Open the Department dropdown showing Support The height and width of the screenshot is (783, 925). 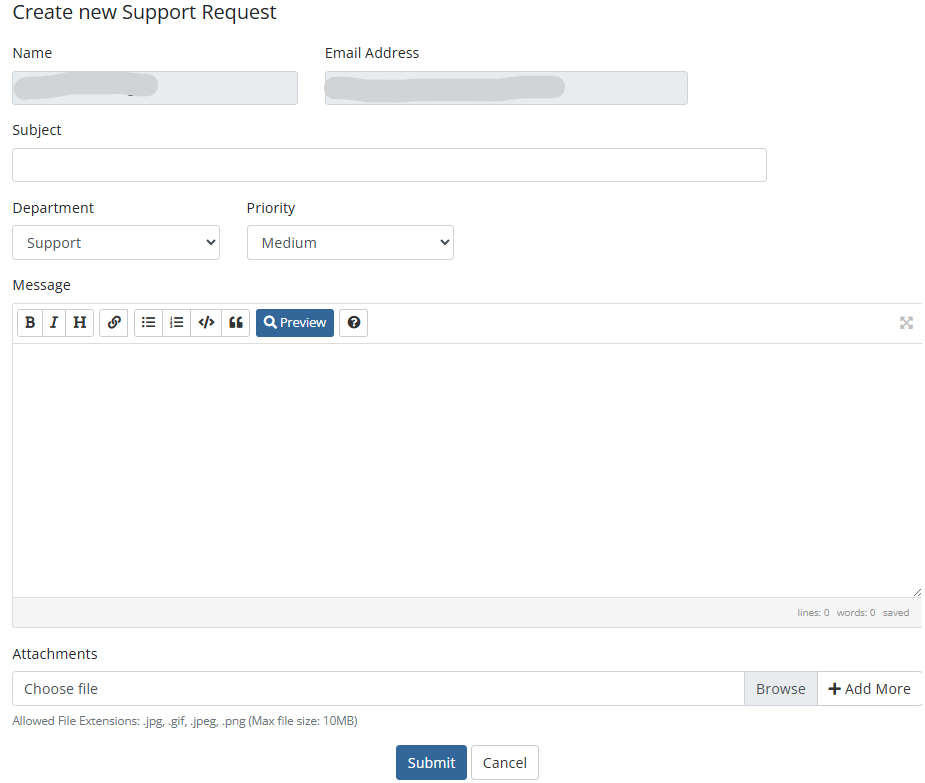point(116,243)
